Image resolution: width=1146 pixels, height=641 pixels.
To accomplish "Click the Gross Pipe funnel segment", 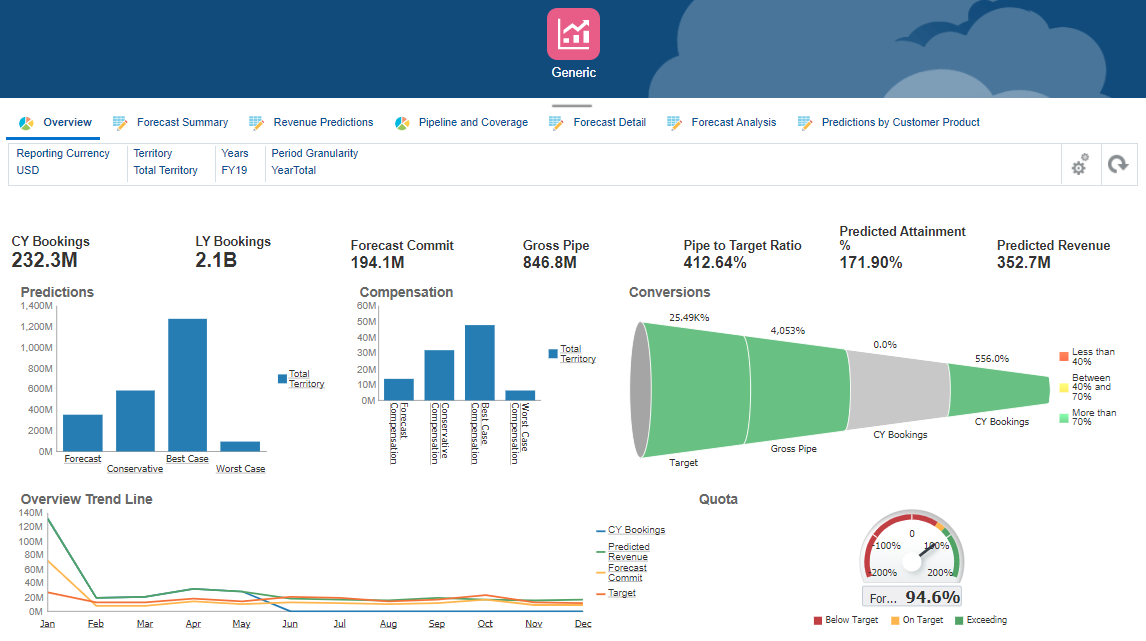I will click(x=797, y=390).
